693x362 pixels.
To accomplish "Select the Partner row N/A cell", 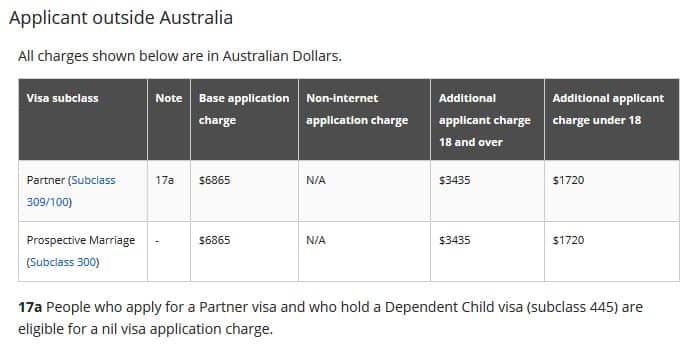I will [x=316, y=180].
